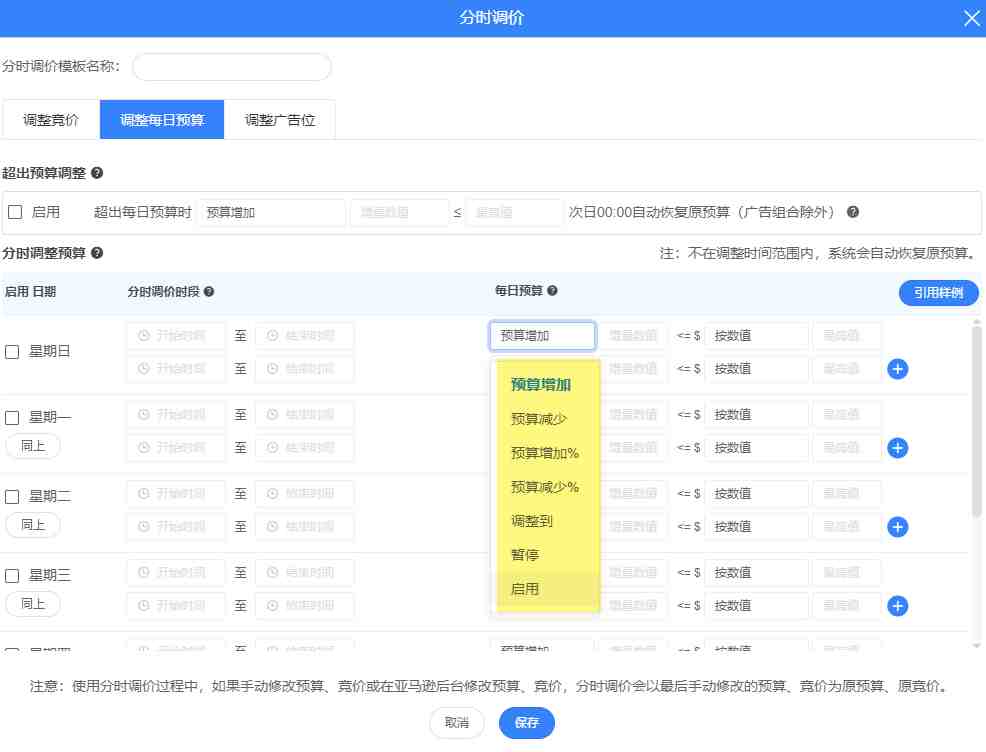The height and width of the screenshot is (752, 986).
Task: Open the 预算增加 dropdown after 超出每日预算时
Action: pyautogui.click(x=272, y=213)
